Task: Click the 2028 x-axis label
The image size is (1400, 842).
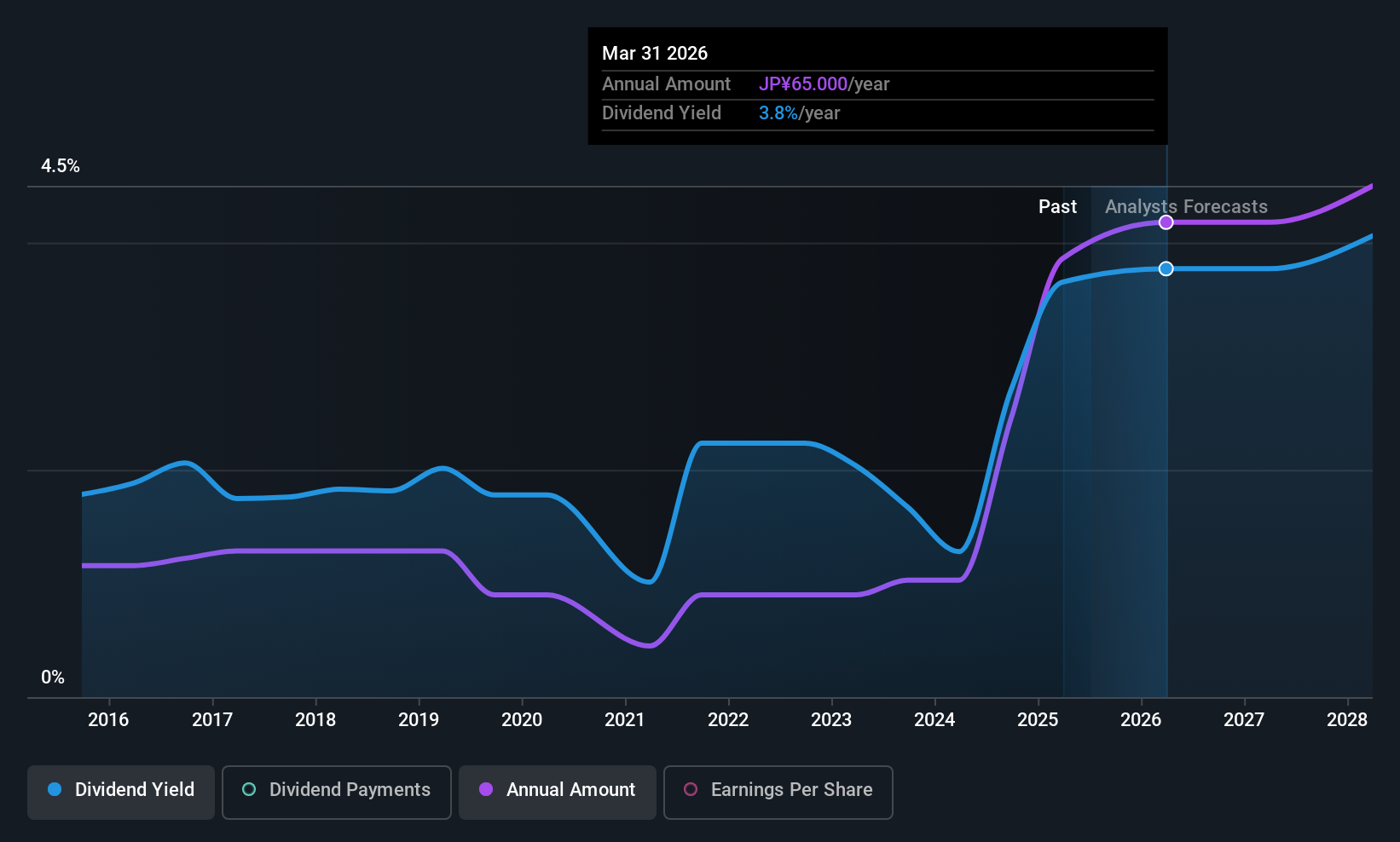Action: [x=1347, y=720]
